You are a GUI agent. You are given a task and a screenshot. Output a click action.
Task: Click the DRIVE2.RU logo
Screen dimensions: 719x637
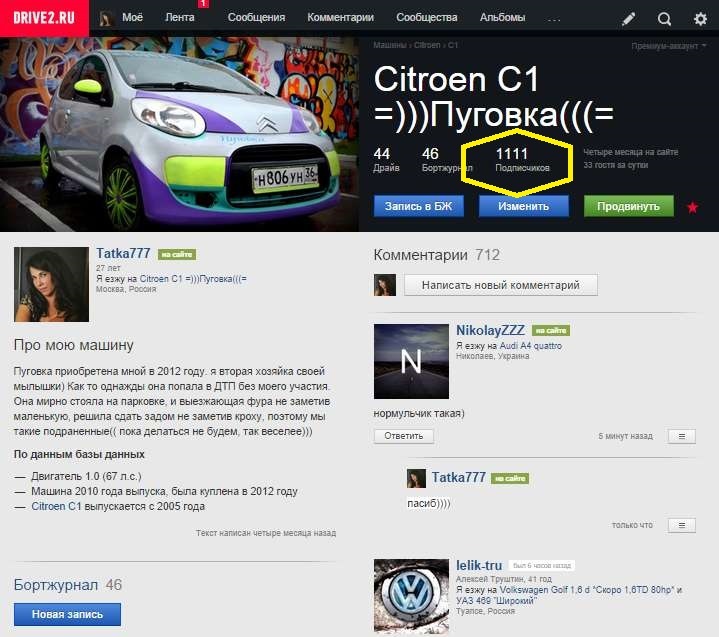[44, 18]
